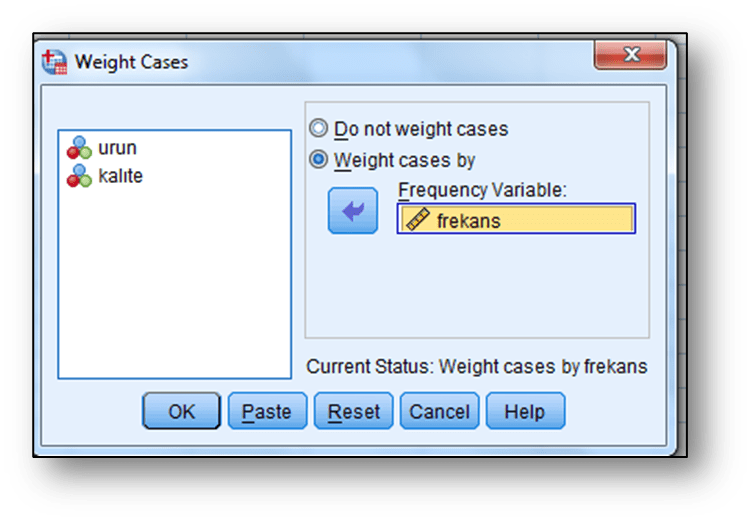Click the Frequency Variable label
Viewport: 752px width, 522px height.
481,190
